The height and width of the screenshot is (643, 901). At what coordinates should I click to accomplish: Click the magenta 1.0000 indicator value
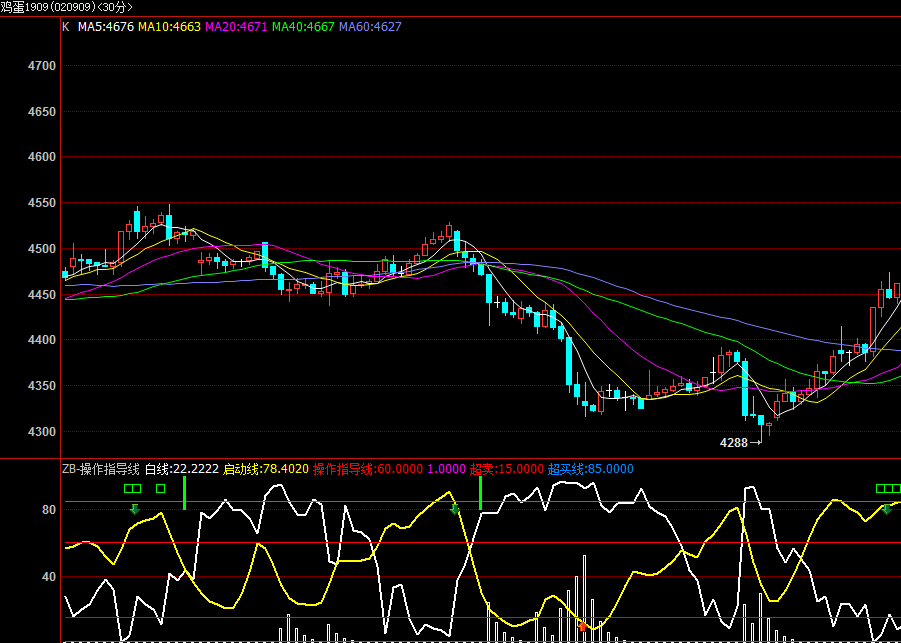(x=446, y=469)
